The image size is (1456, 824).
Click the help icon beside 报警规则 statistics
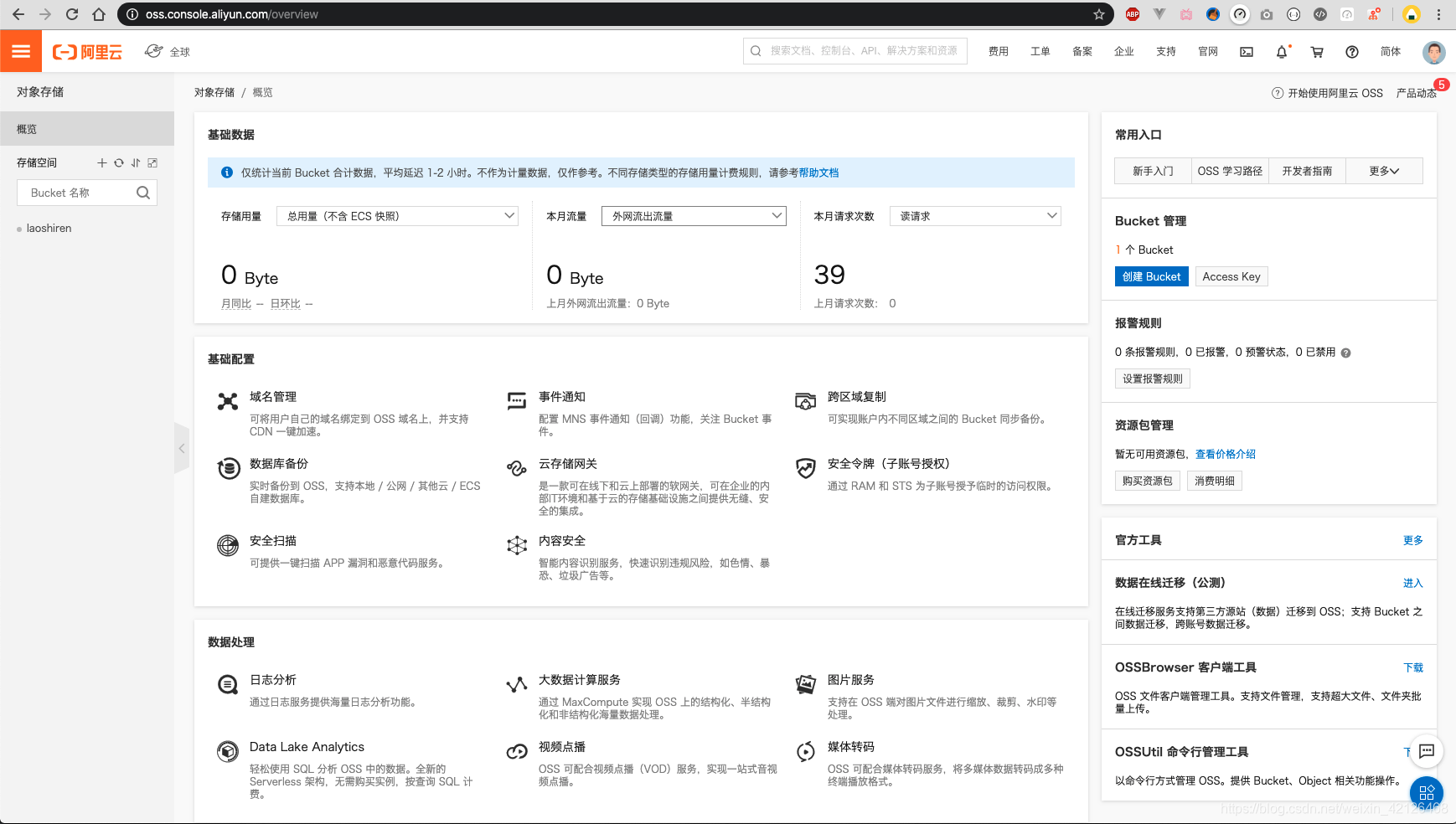(x=1345, y=353)
